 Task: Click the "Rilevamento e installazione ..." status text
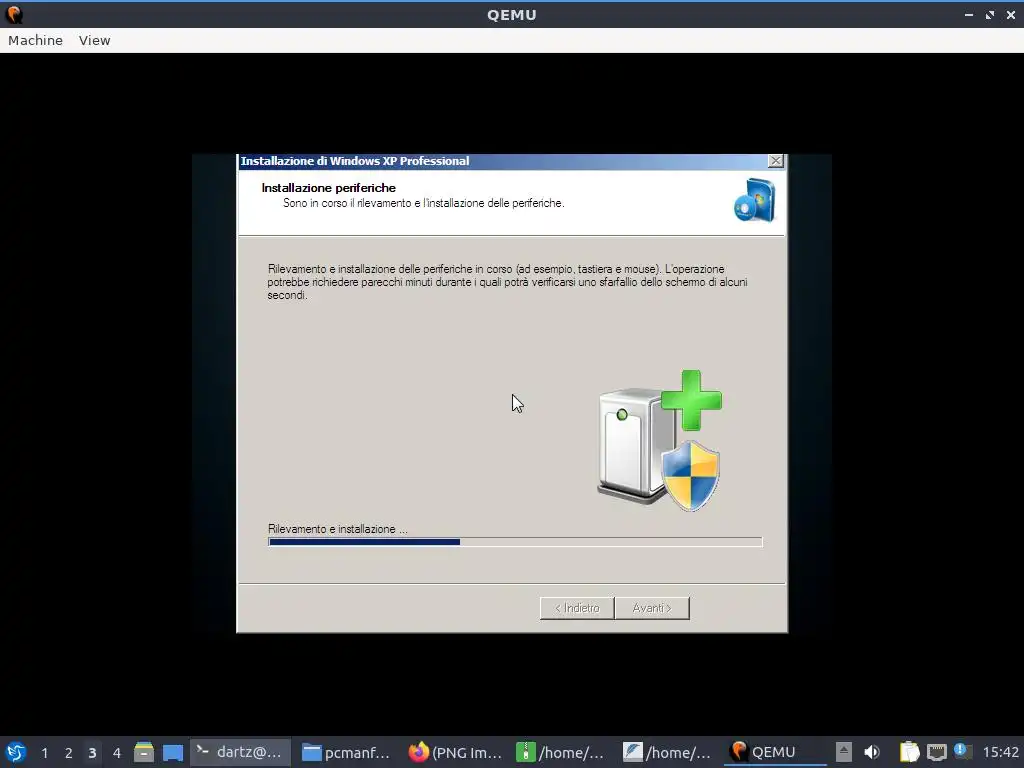338,529
